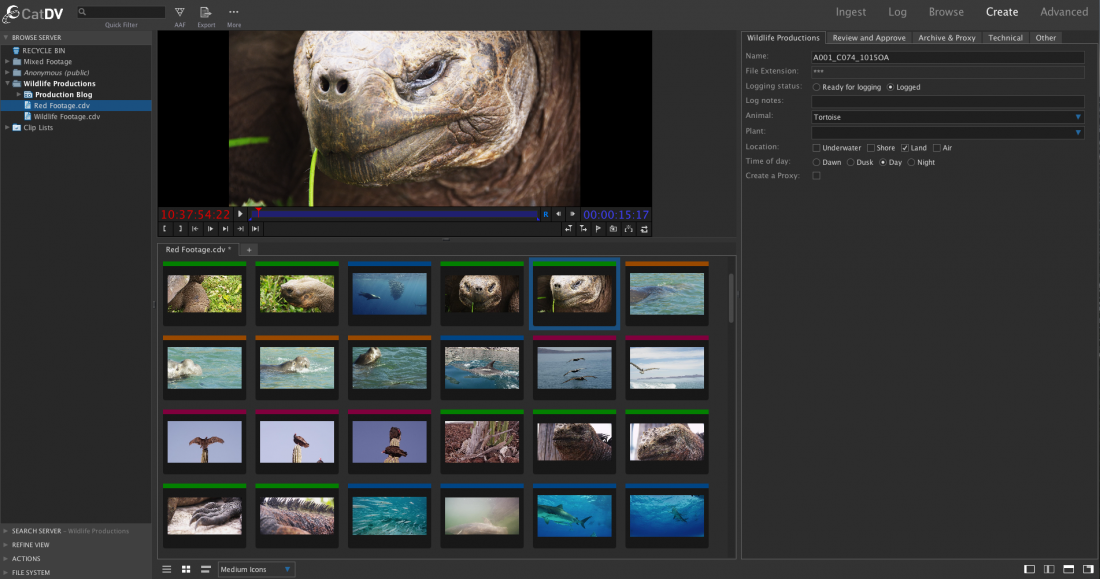Switch to the Review and Approve tab
Viewport: 1100px width, 579px height.
point(868,38)
